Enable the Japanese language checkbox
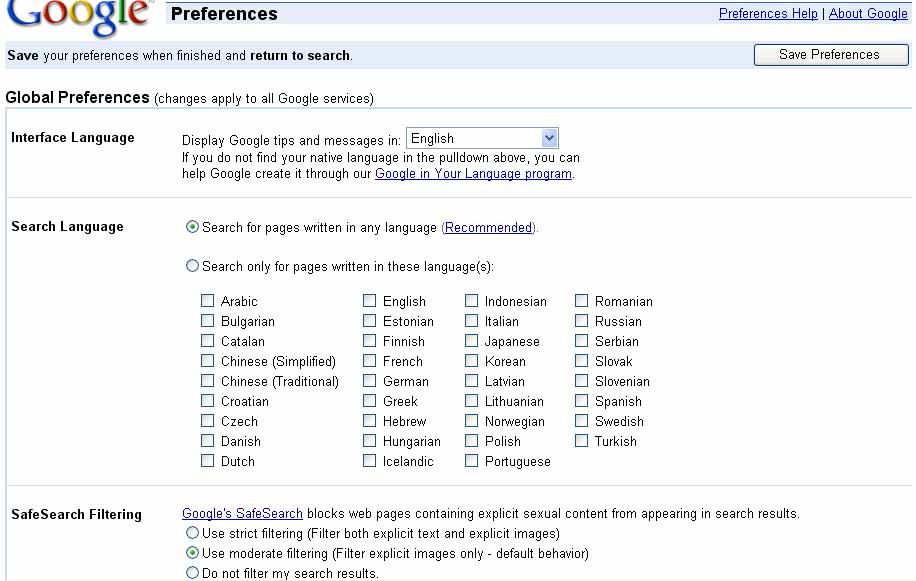916x581 pixels. tap(471, 341)
